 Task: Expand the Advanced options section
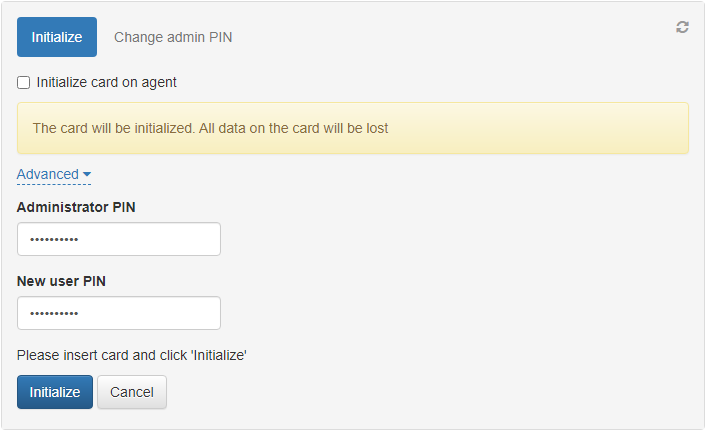coord(48,174)
